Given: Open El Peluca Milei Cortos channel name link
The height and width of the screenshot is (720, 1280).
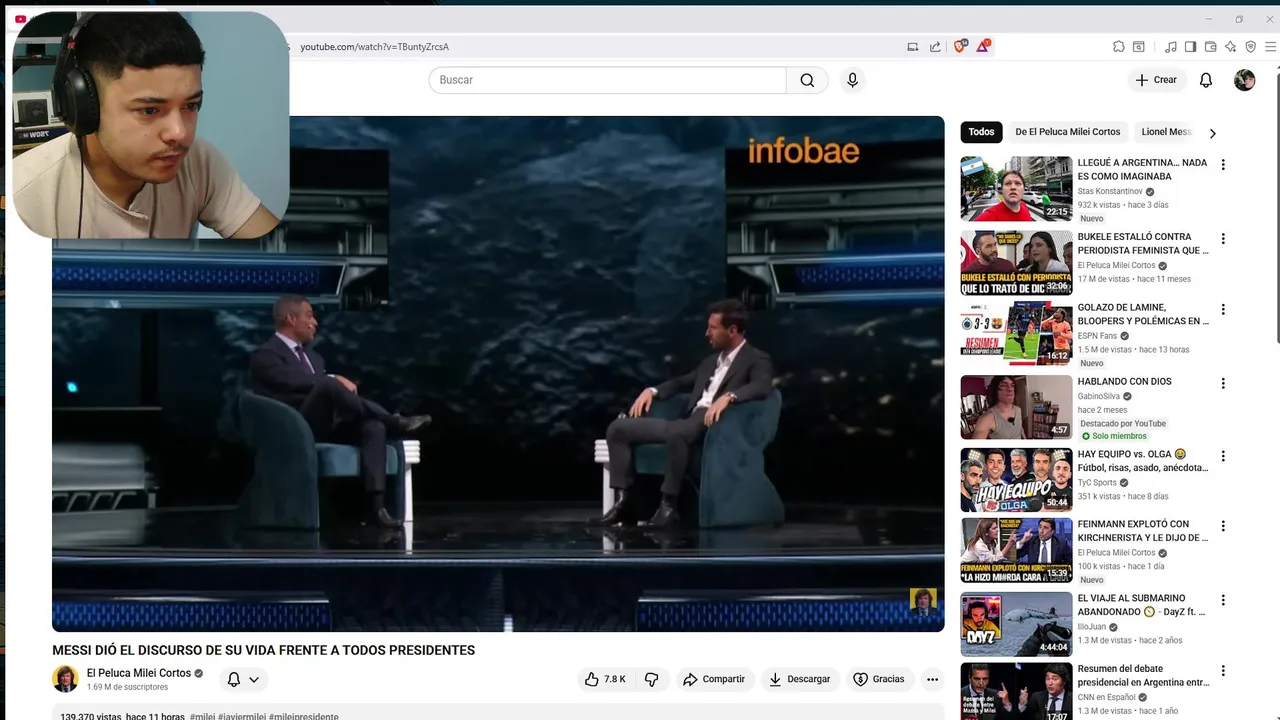Looking at the screenshot, I should (x=139, y=673).
